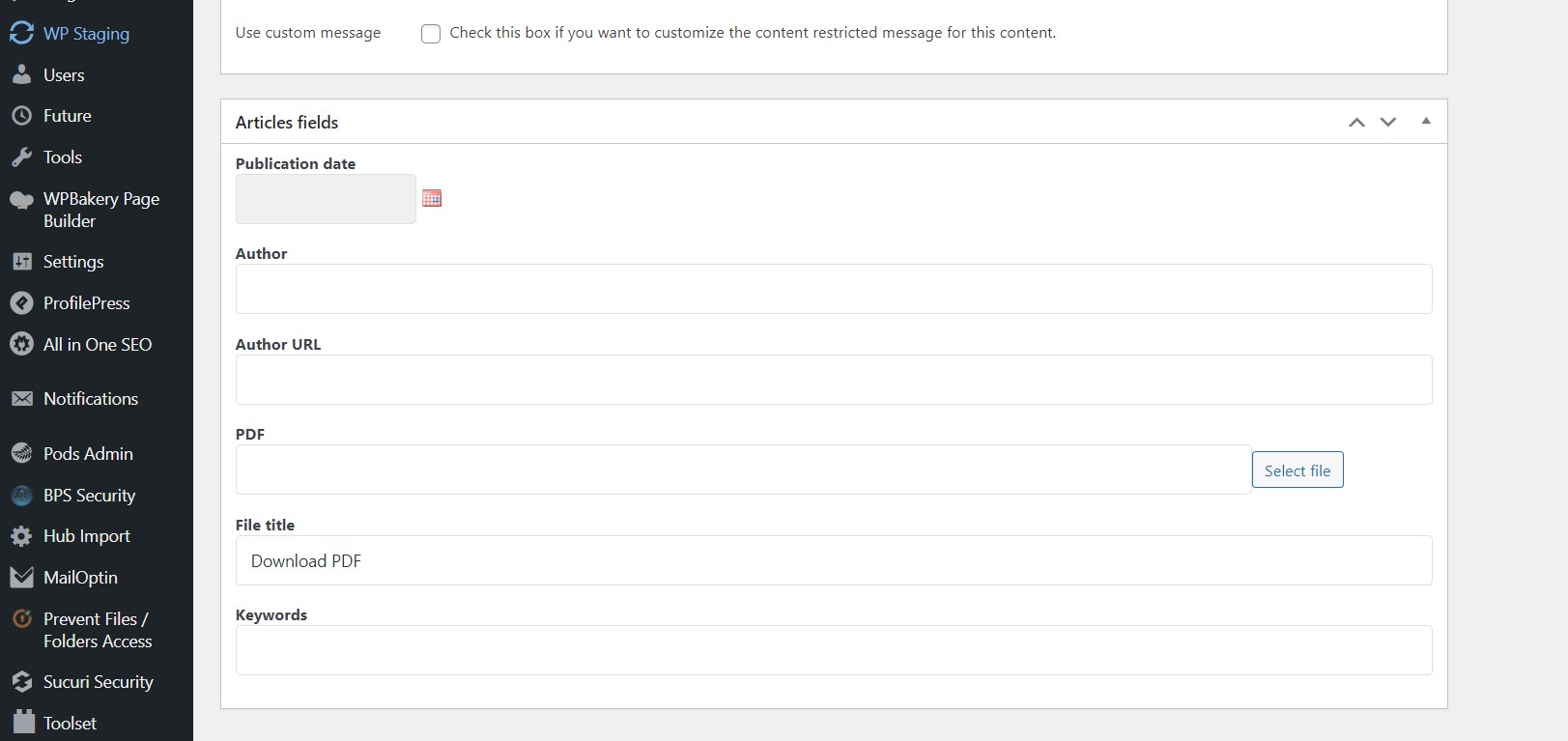Click the Sucuri Security icon

21,681
